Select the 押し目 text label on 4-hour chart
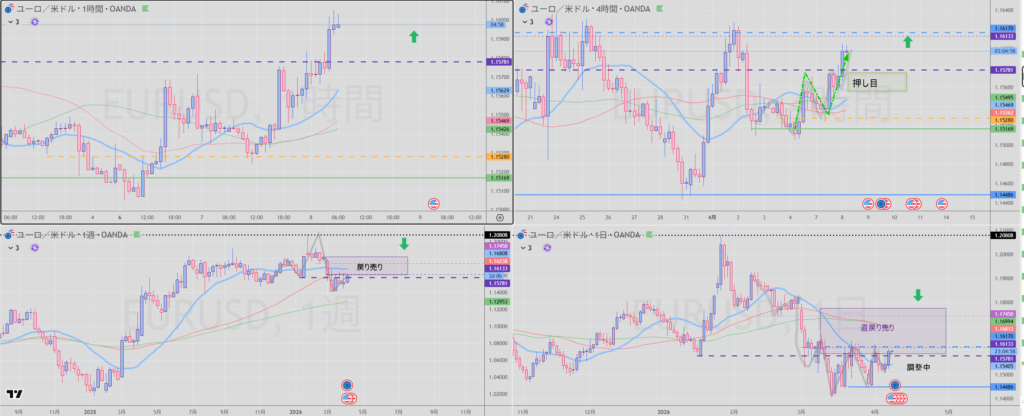 tap(863, 82)
